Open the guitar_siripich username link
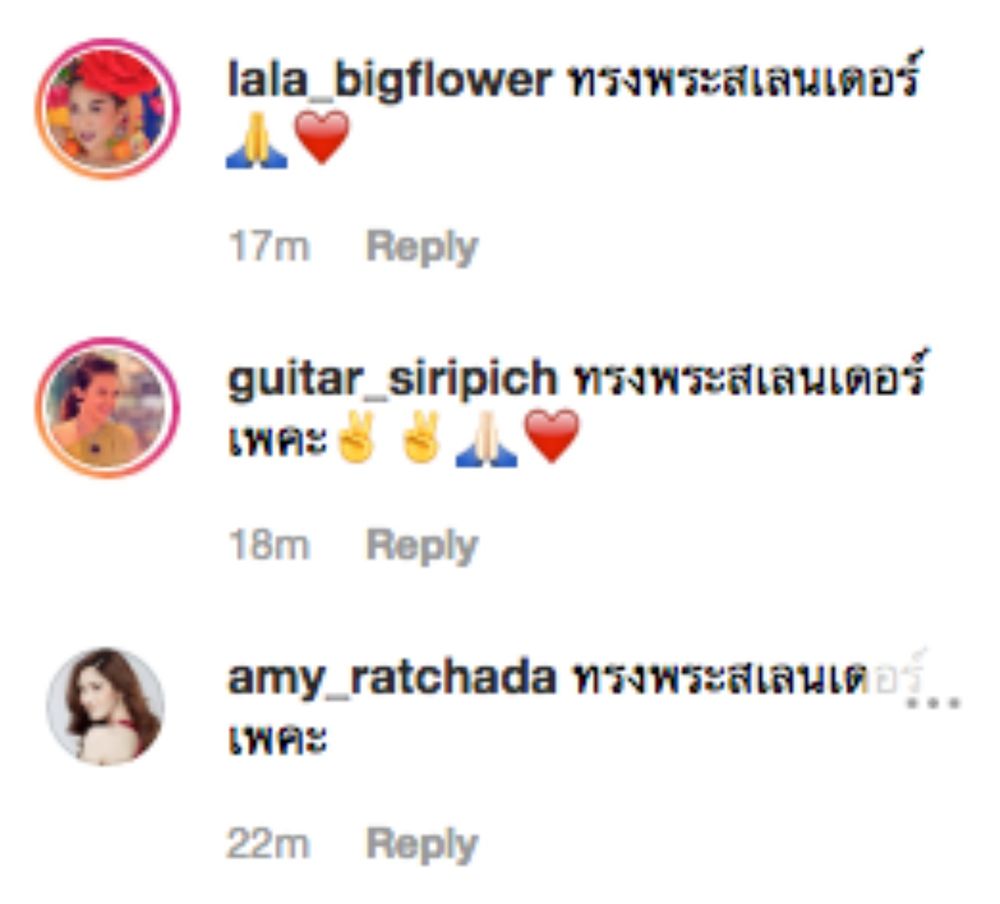1000x904 pixels. coord(392,380)
